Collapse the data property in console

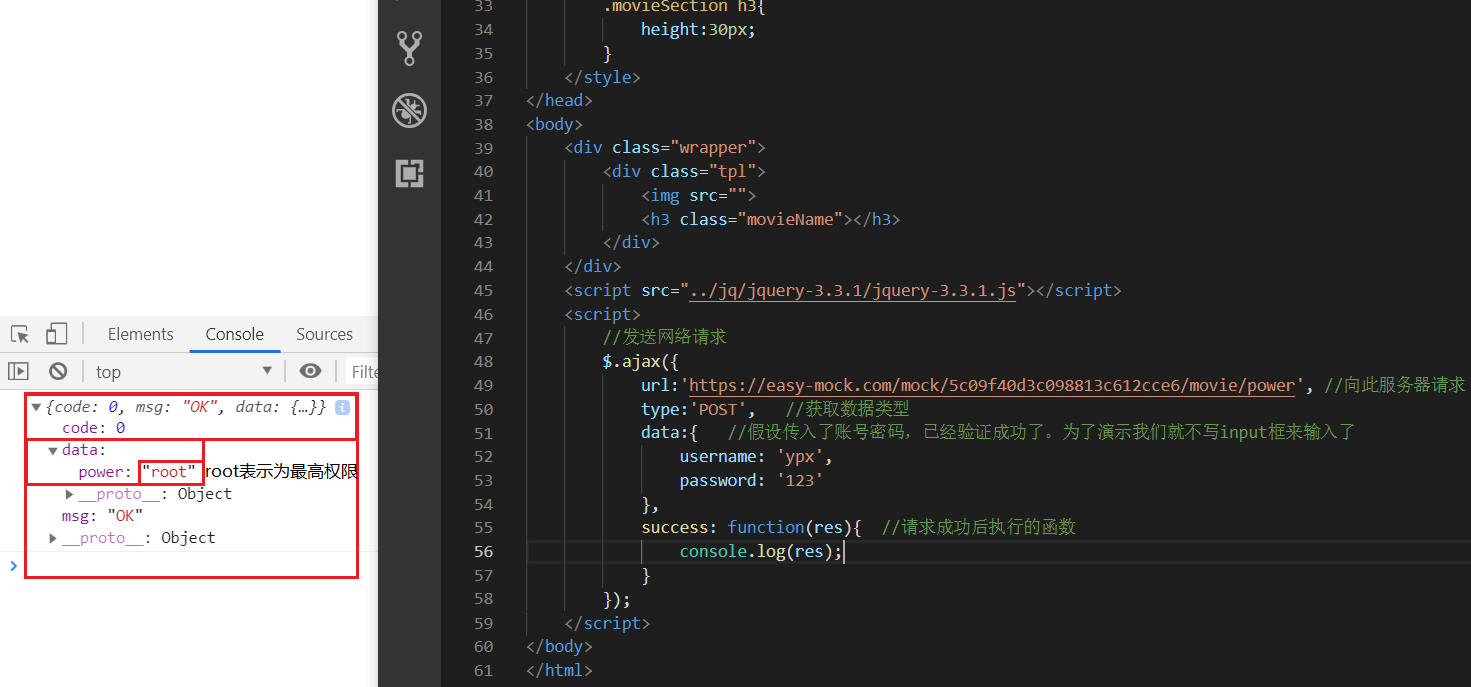[53, 450]
